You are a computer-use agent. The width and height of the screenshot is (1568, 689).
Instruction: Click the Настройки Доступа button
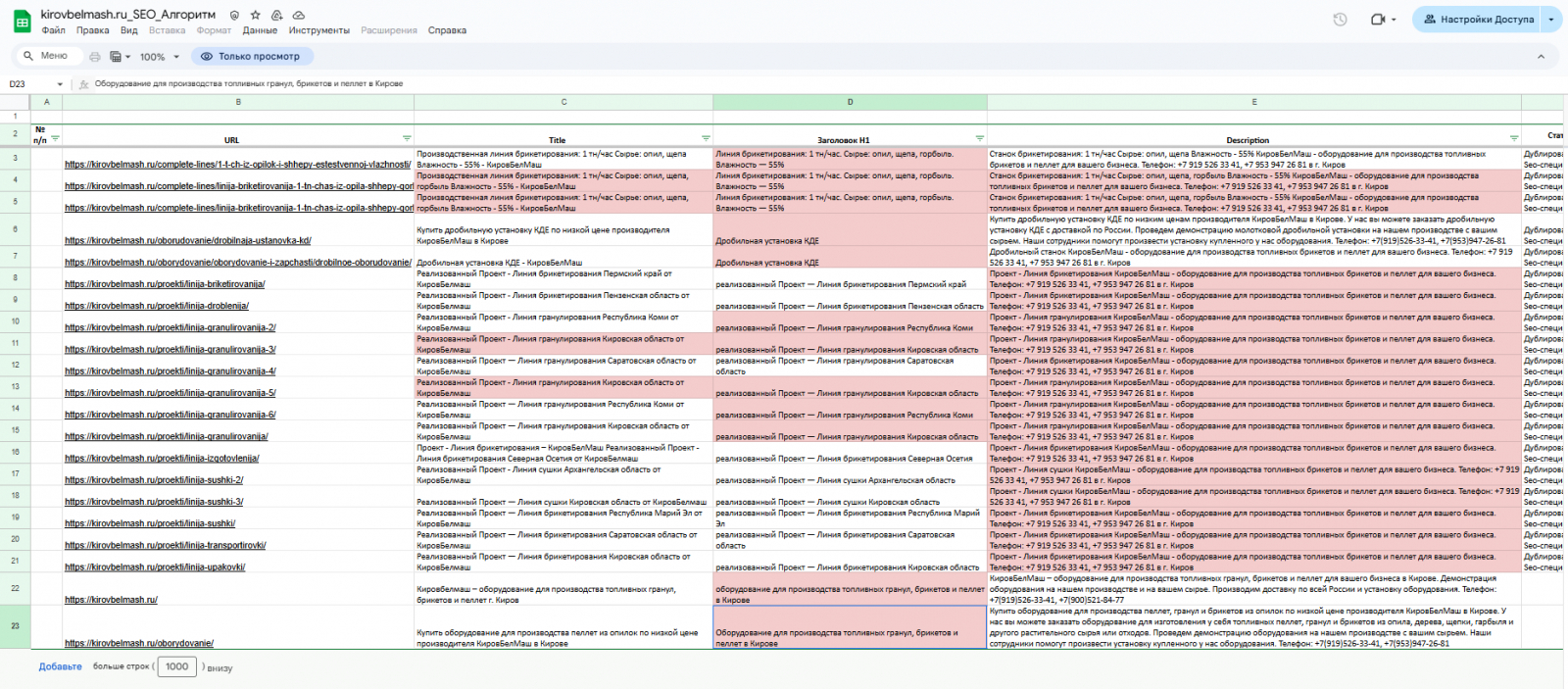(x=1478, y=20)
